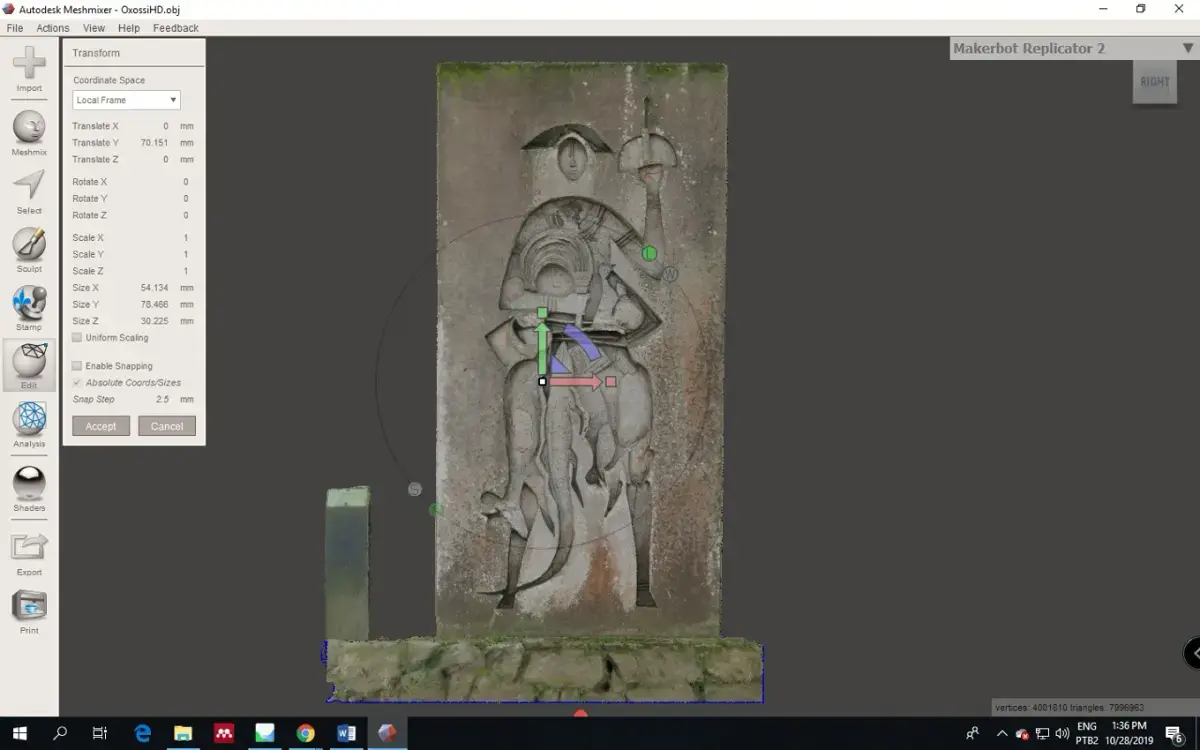Open the Actions menu

pyautogui.click(x=53, y=28)
